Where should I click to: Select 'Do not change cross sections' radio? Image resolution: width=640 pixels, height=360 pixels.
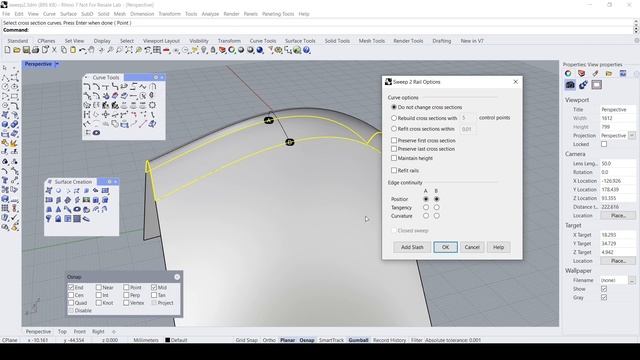click(394, 107)
